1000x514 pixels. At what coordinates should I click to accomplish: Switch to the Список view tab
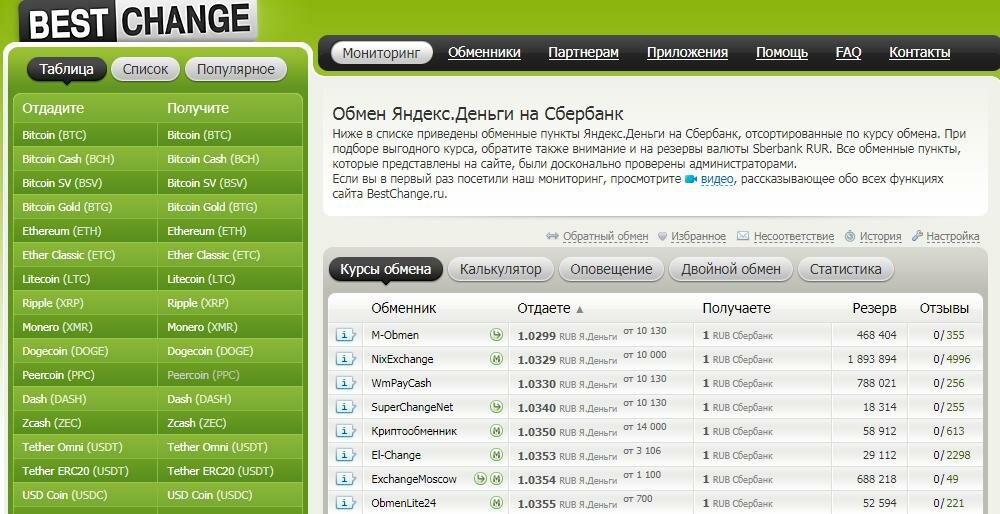coord(145,70)
